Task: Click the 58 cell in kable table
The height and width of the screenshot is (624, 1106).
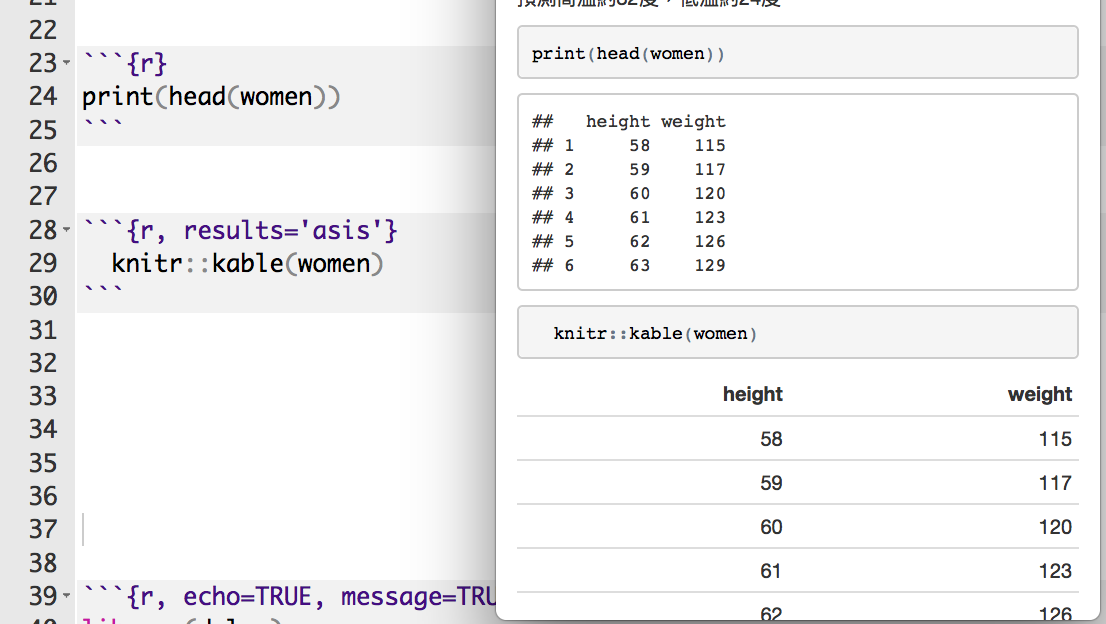Action: (771, 439)
